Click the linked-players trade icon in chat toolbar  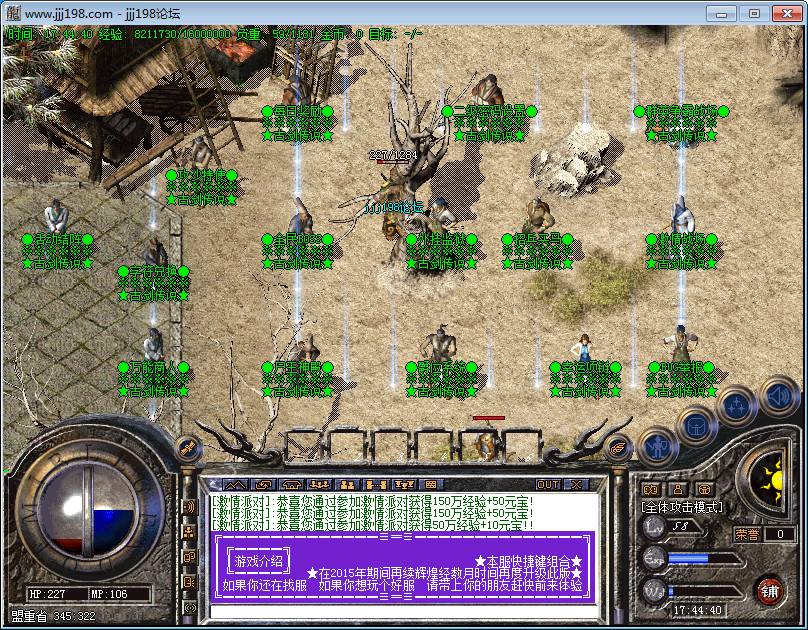[x=376, y=484]
